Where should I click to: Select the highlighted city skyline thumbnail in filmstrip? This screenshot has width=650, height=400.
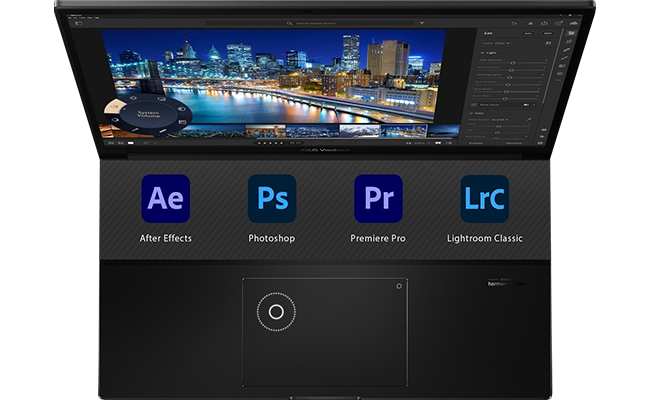point(404,131)
